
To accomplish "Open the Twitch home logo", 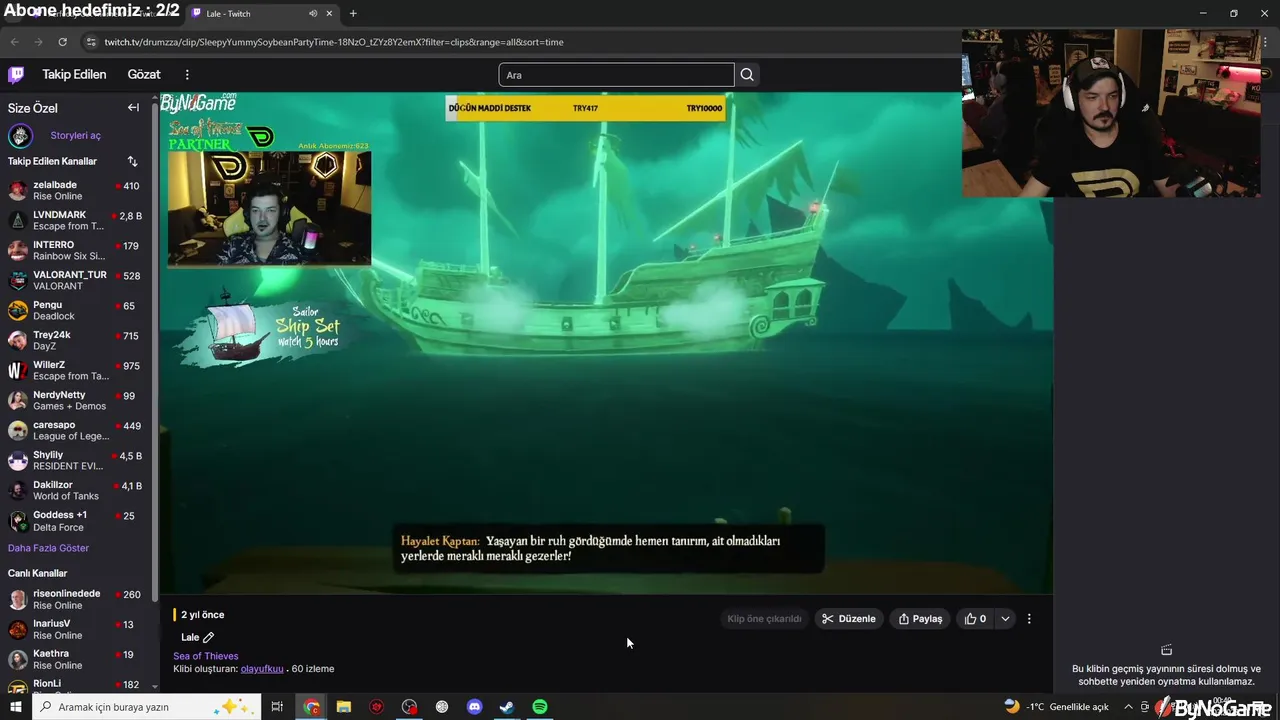I will tap(16, 75).
